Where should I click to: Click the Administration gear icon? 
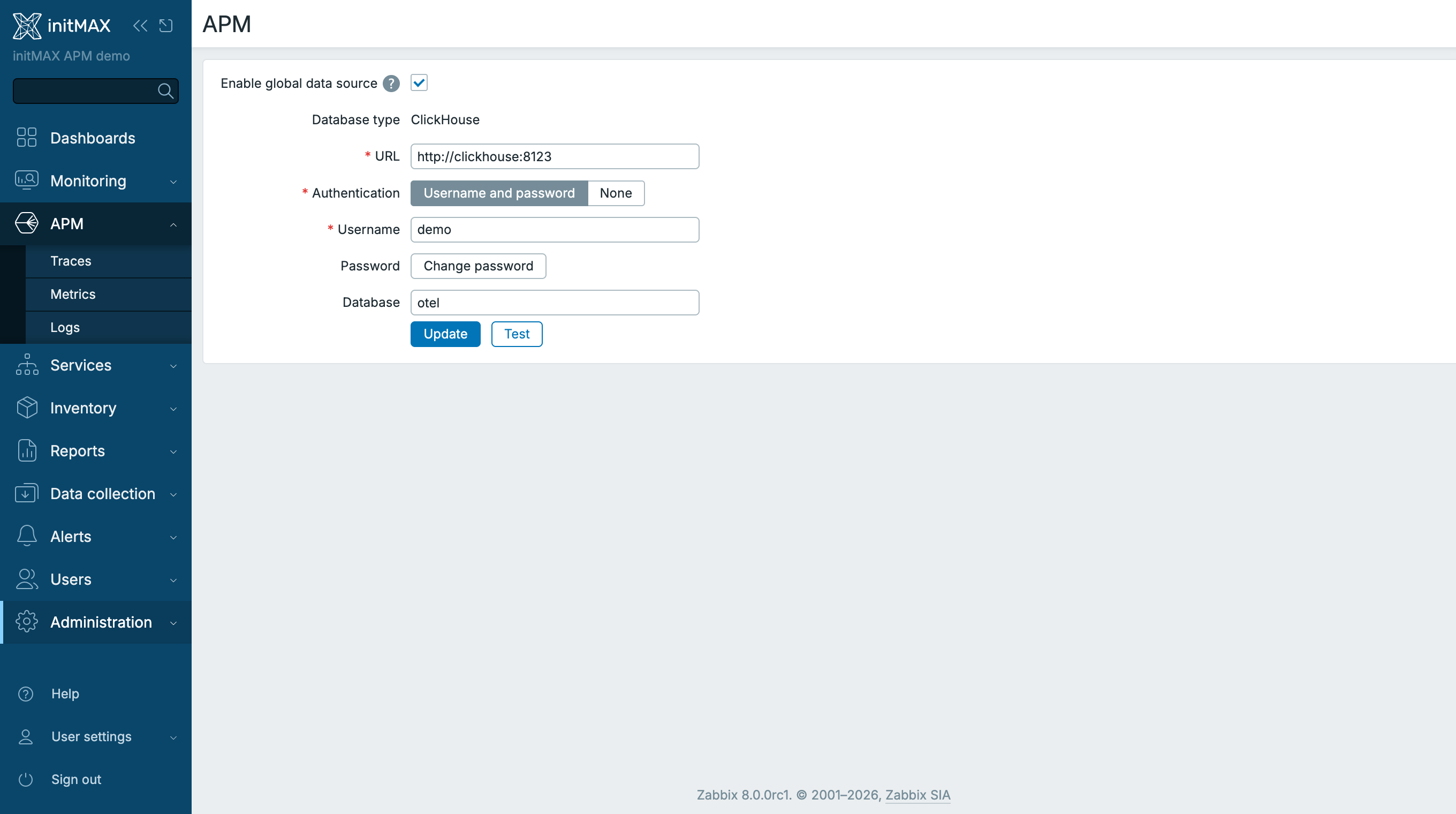click(27, 622)
